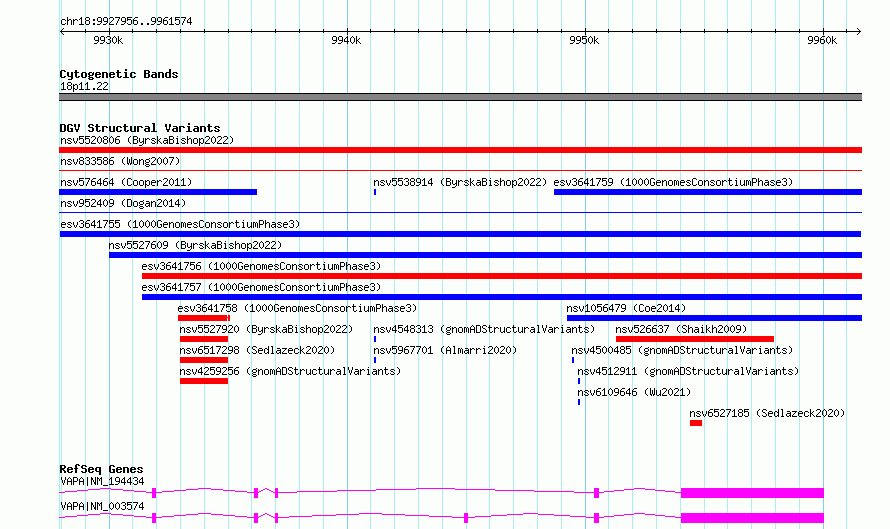Click the red bar under nsv5520806
The height and width of the screenshot is (529, 890).
(x=460, y=150)
